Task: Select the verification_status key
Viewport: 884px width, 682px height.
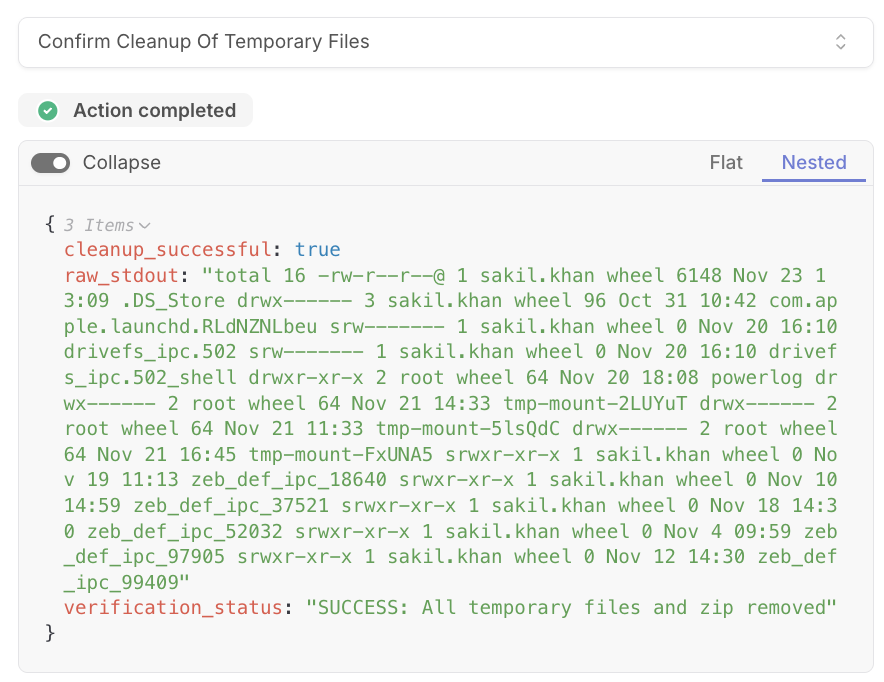Action: click(173, 608)
